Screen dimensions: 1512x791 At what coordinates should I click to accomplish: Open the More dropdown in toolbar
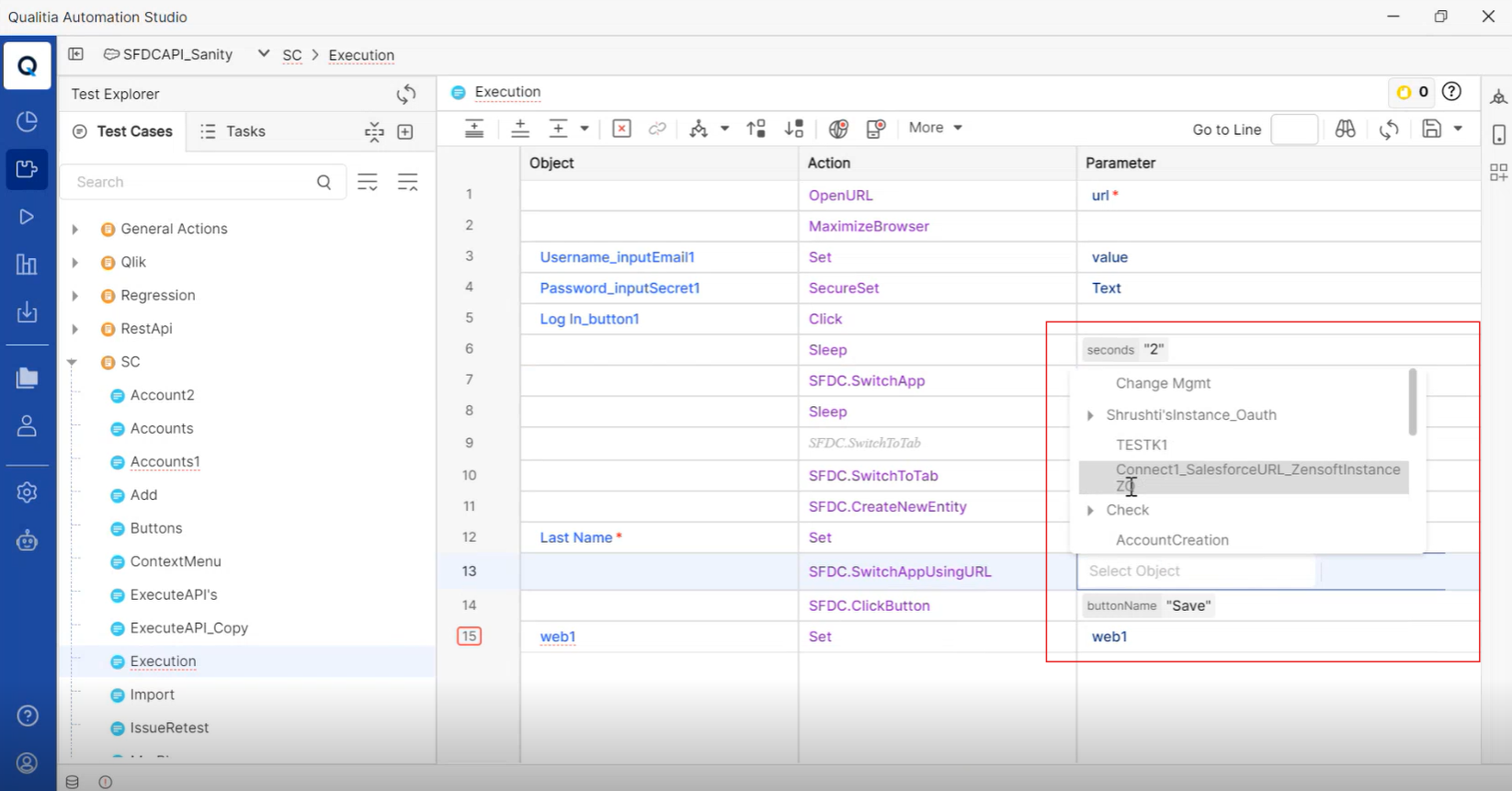pyautogui.click(x=935, y=128)
